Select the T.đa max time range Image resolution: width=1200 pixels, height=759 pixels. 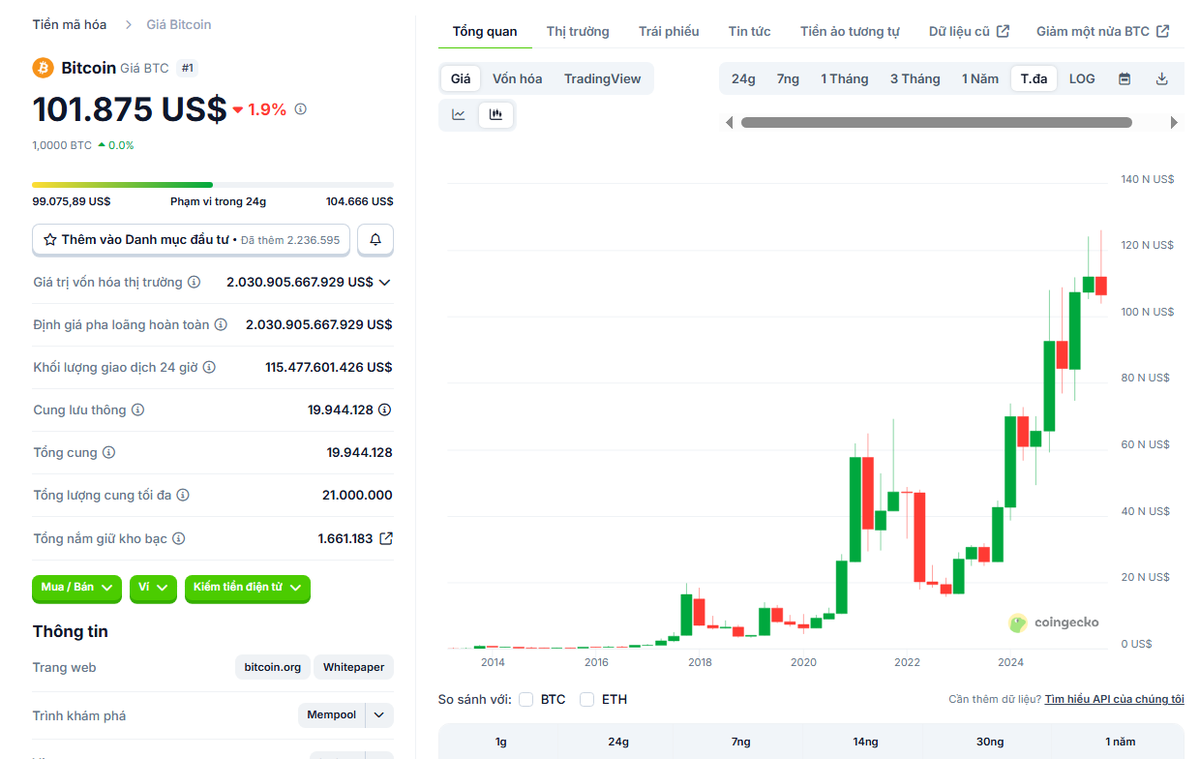[x=1034, y=79]
